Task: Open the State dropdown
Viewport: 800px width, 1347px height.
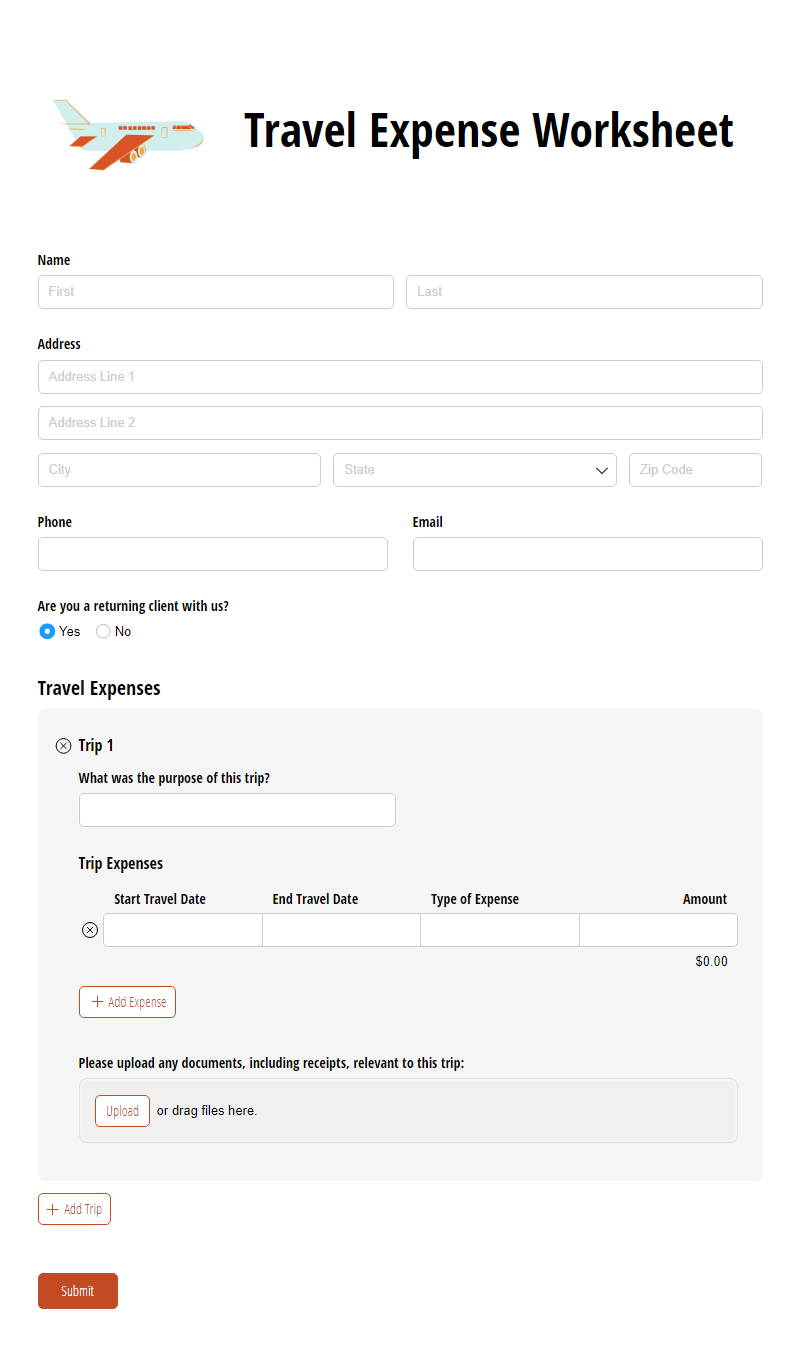Action: point(475,470)
